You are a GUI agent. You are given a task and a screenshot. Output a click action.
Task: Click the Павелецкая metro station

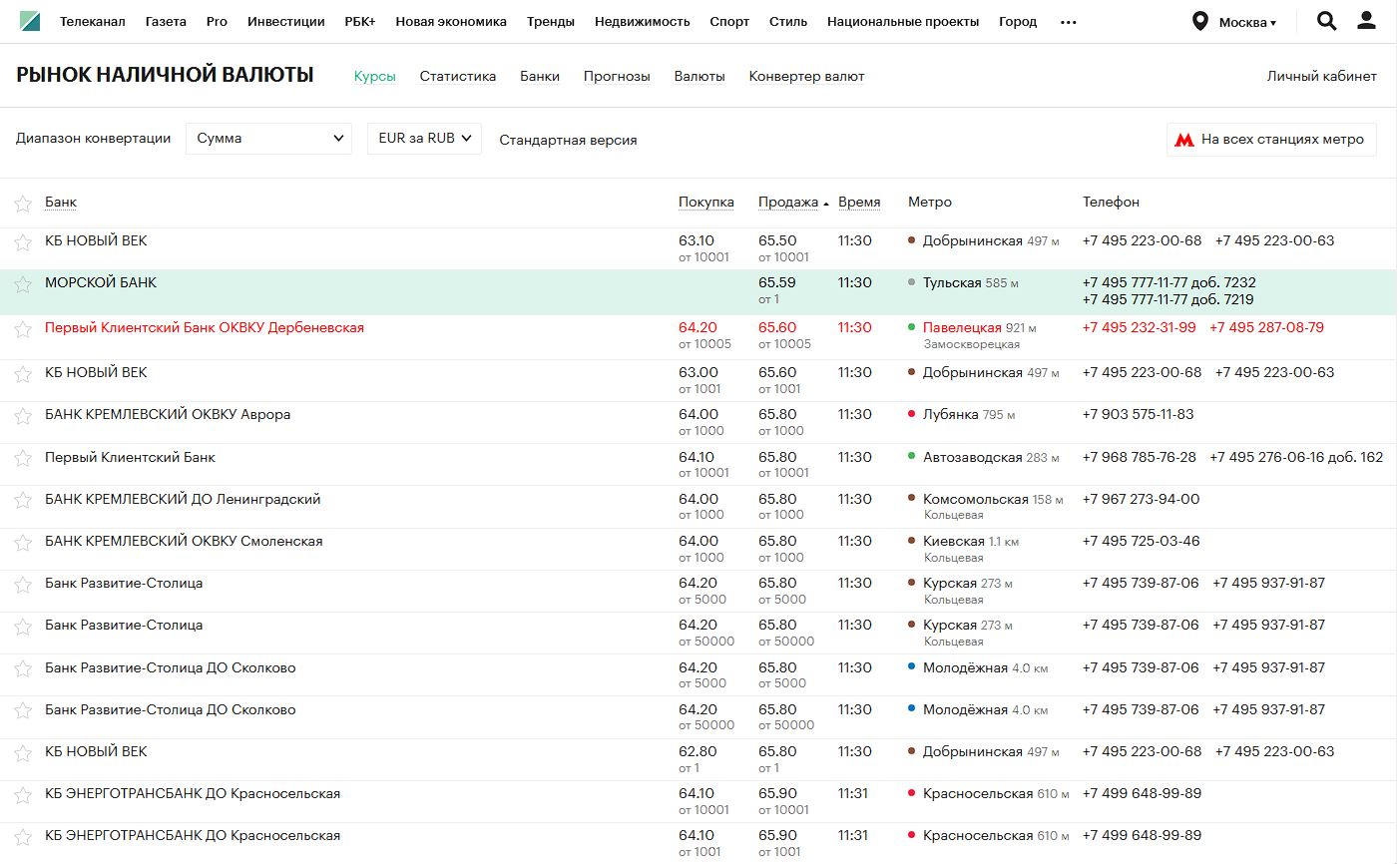coord(962,328)
